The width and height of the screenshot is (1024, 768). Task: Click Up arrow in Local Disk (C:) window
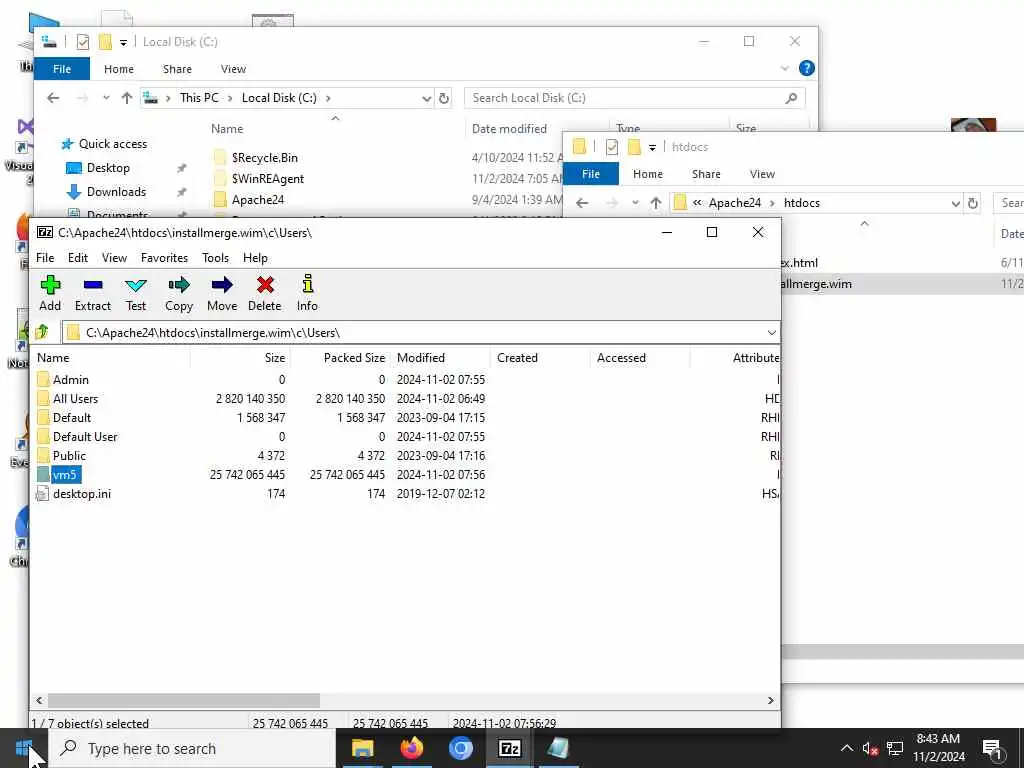coord(127,98)
